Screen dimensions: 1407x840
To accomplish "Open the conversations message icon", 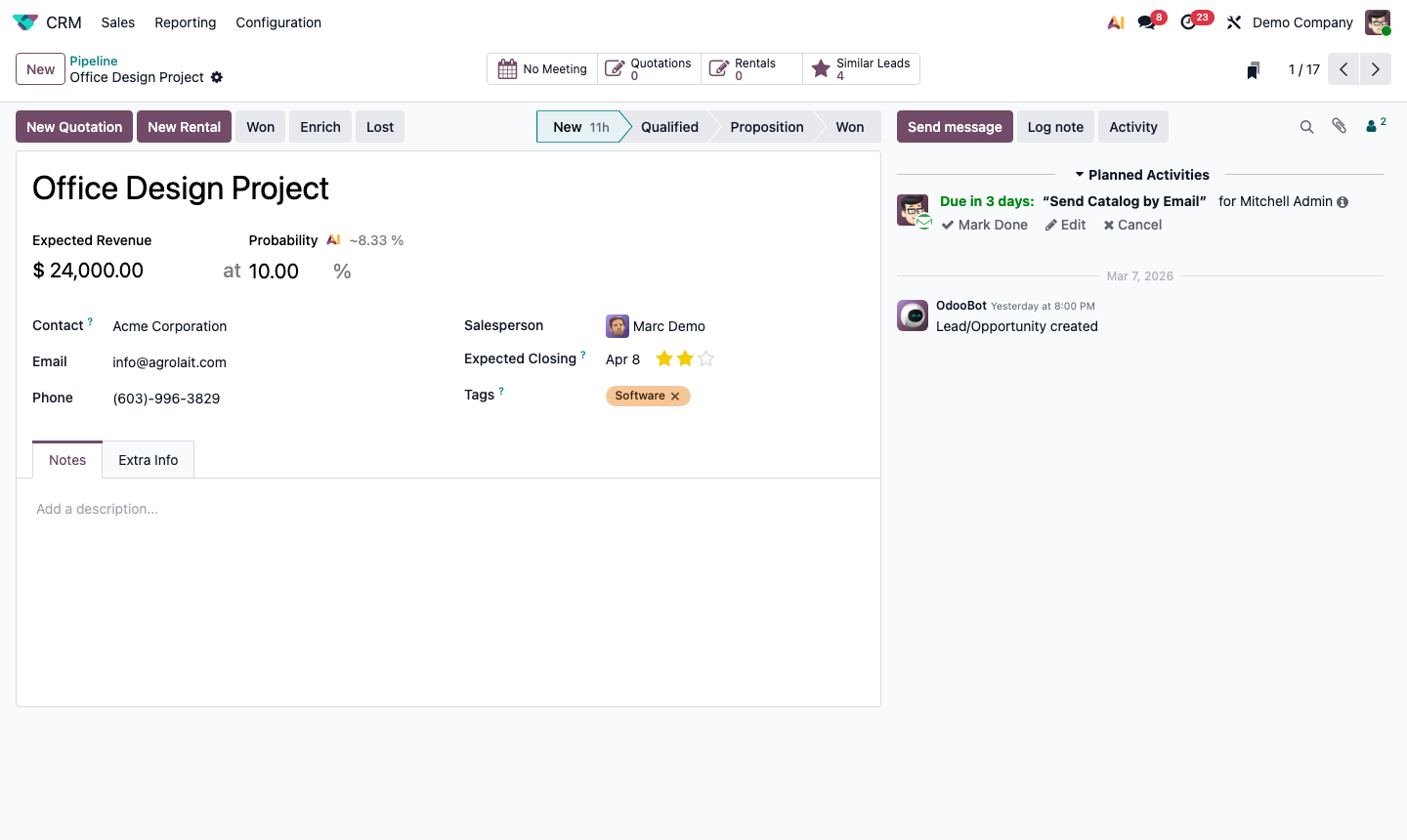I will point(1147,22).
